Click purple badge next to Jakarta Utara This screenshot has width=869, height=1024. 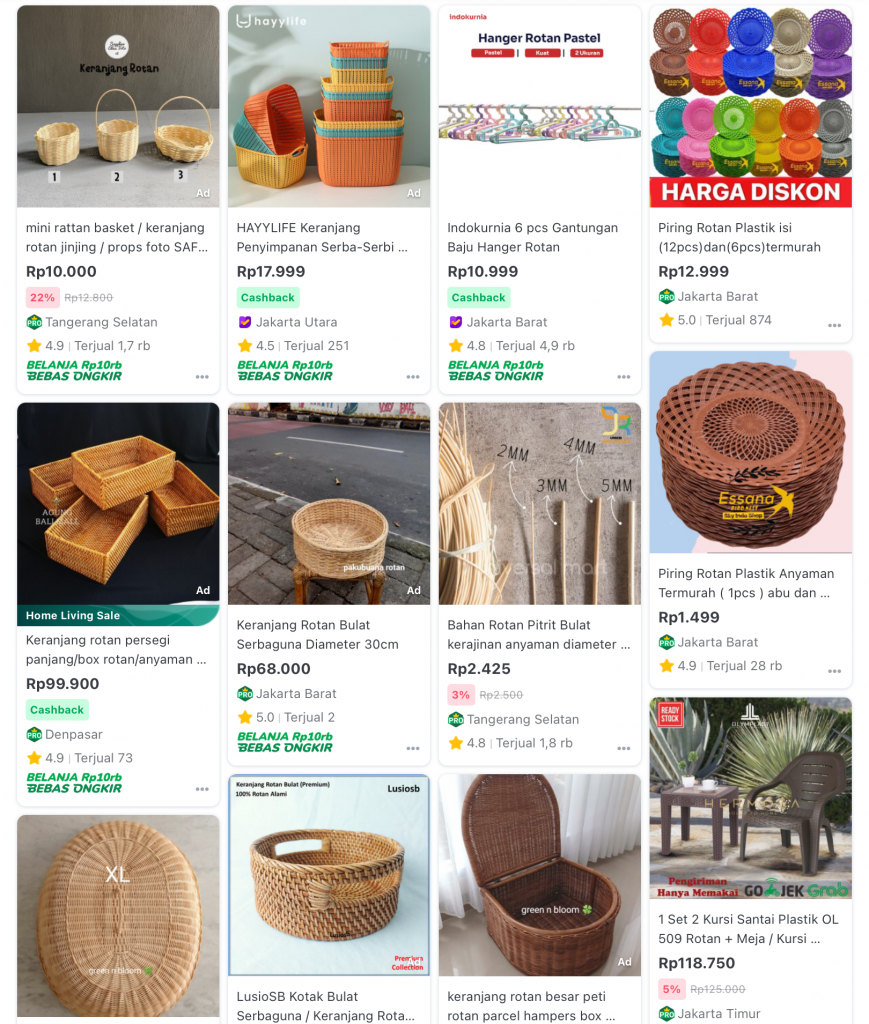coord(245,322)
